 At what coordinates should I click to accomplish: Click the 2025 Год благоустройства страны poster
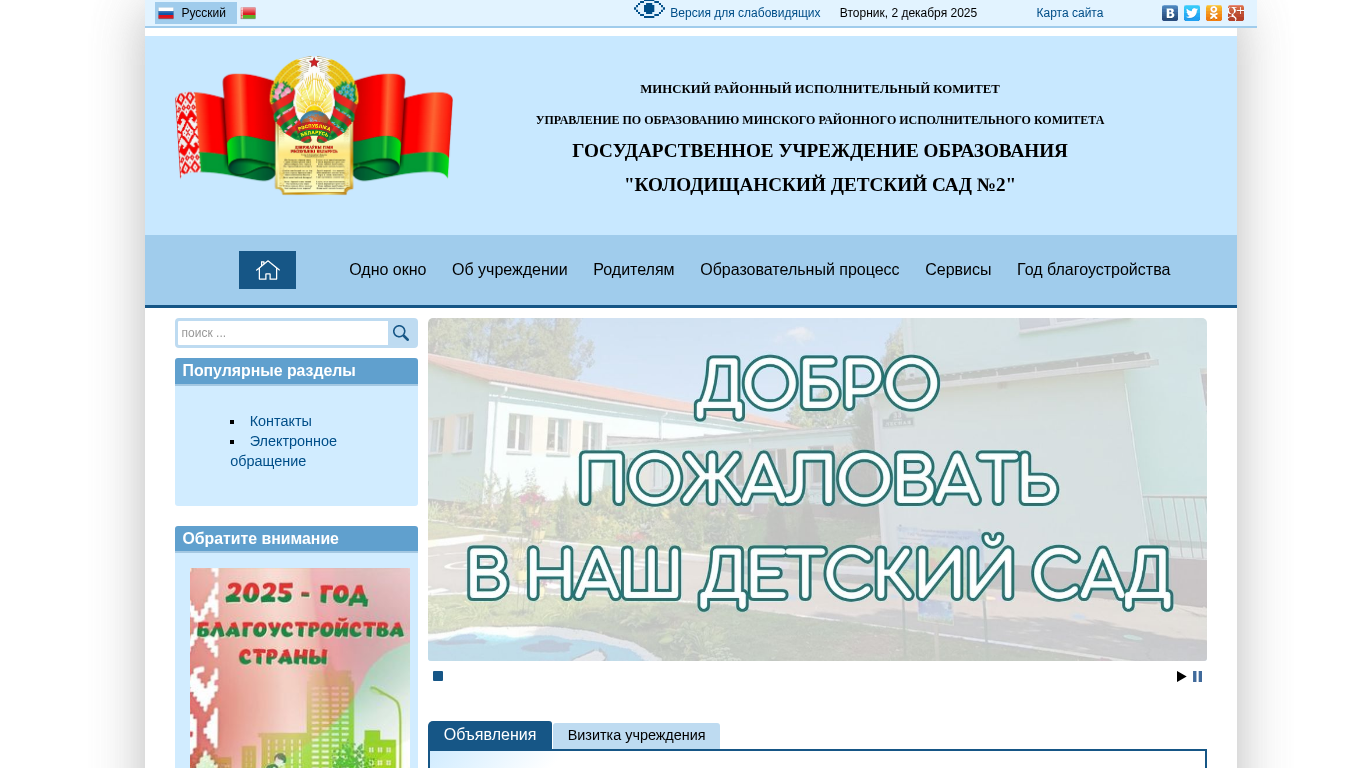[x=300, y=668]
